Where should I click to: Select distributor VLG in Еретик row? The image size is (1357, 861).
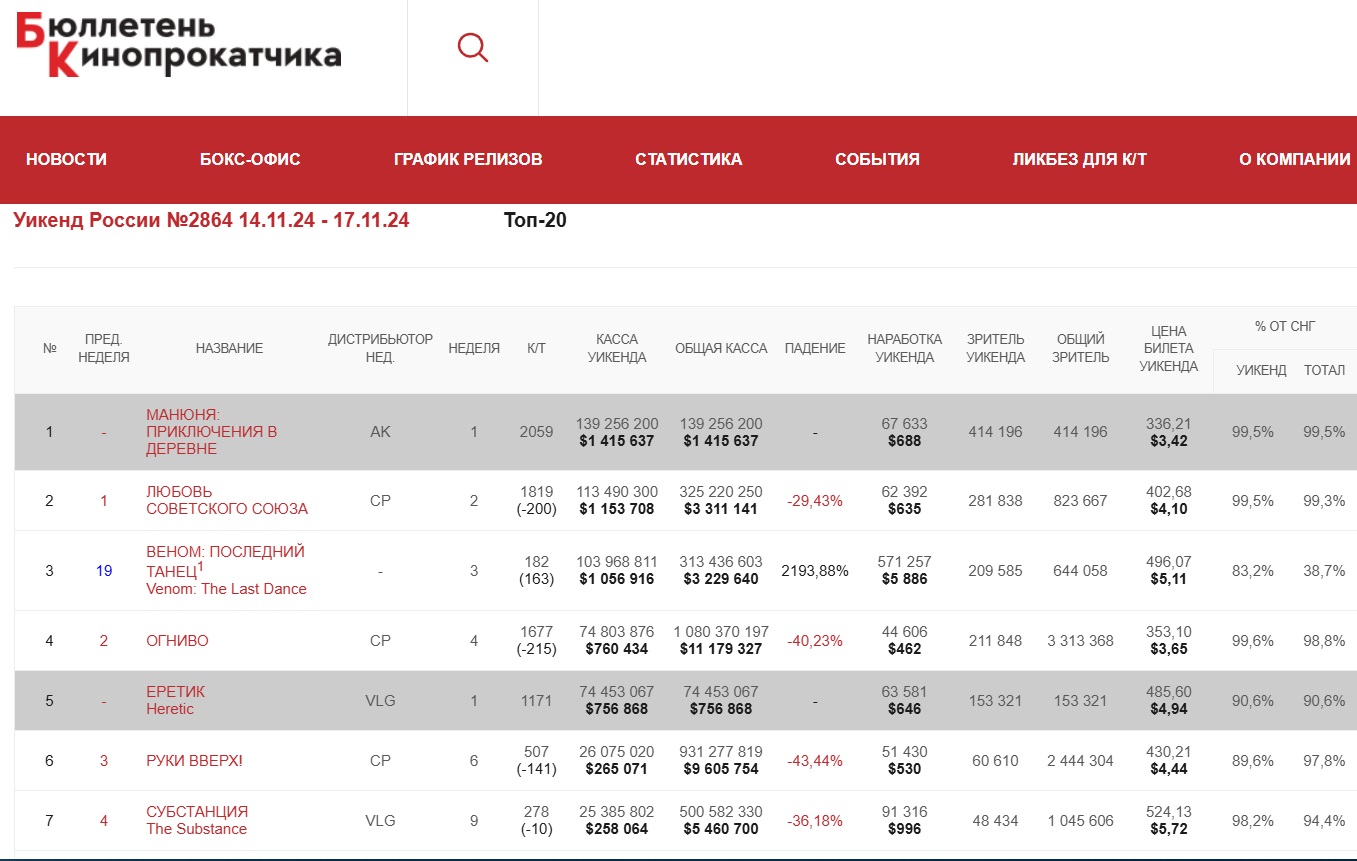380,701
